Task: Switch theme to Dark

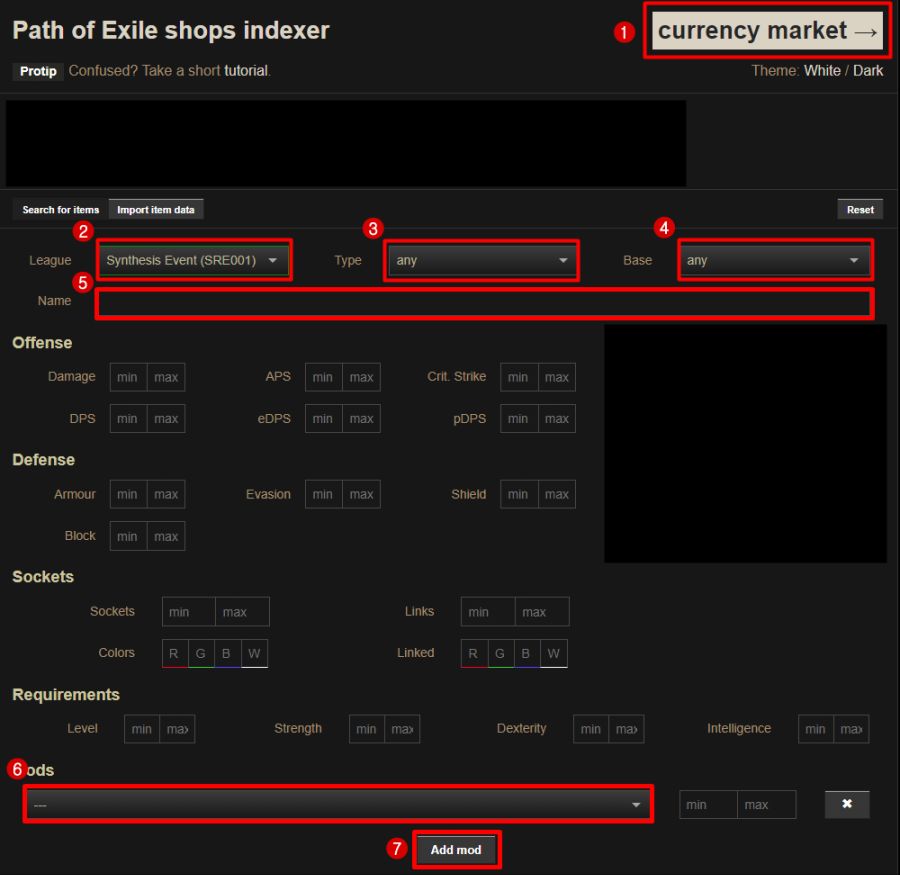Action: click(x=868, y=71)
